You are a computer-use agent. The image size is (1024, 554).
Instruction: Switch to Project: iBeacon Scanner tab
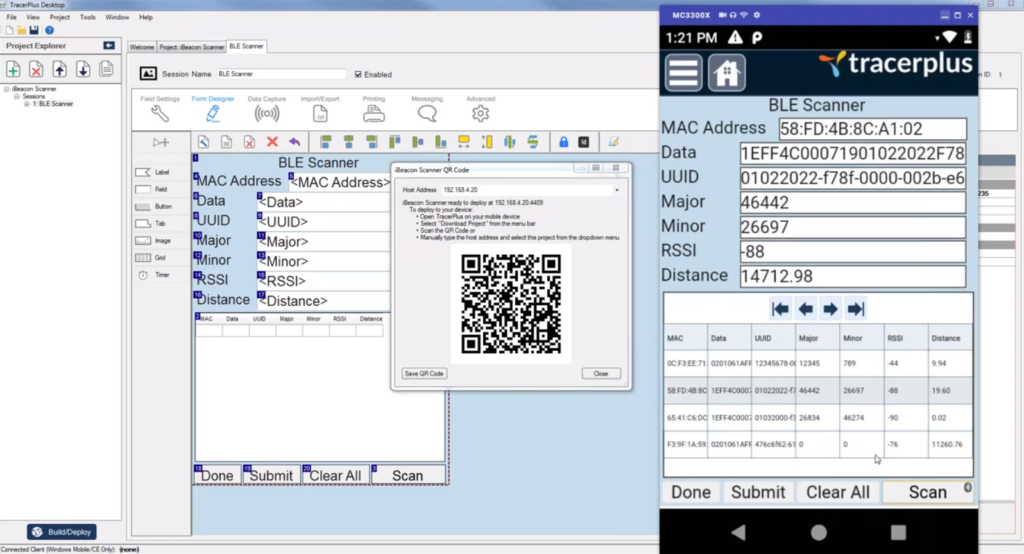coord(191,47)
